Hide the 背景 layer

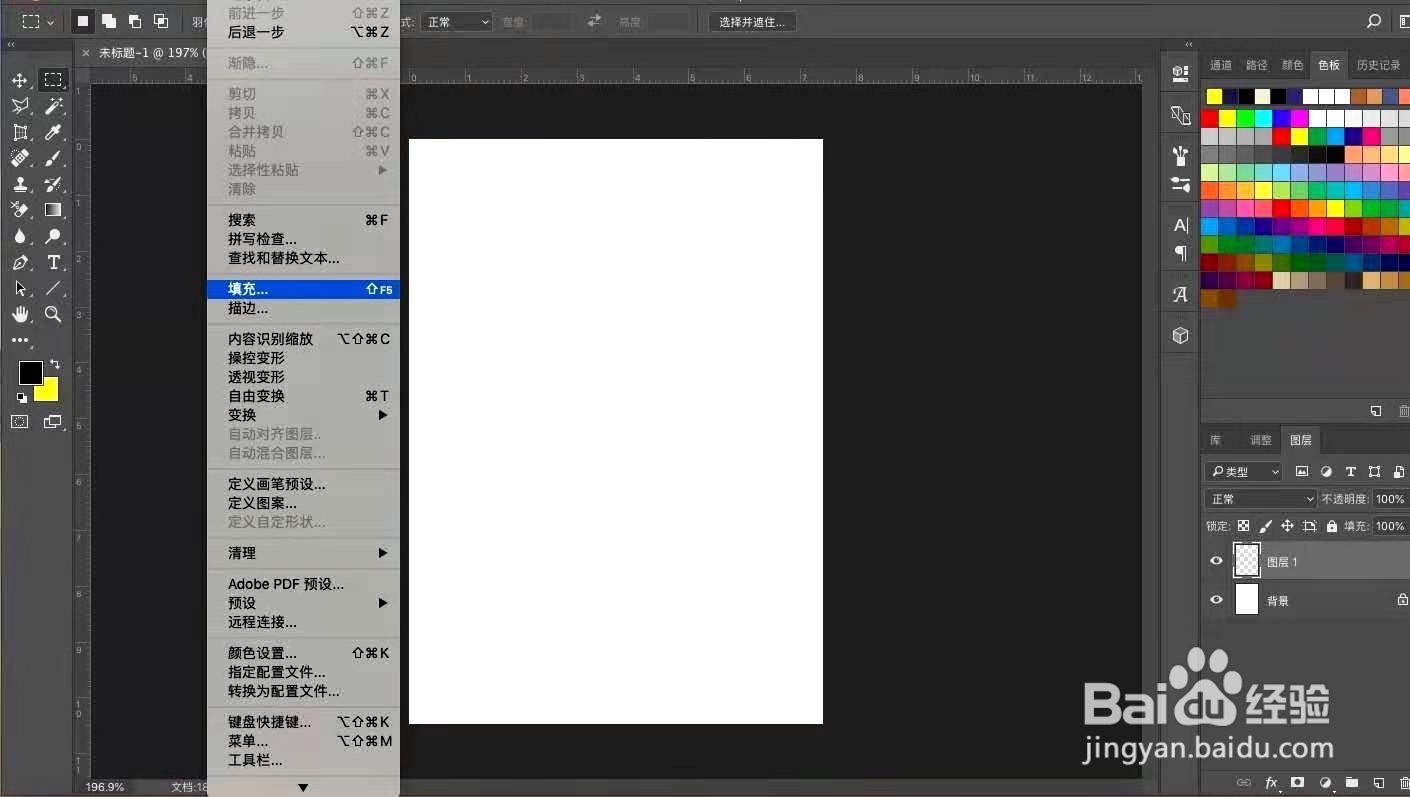click(x=1216, y=600)
